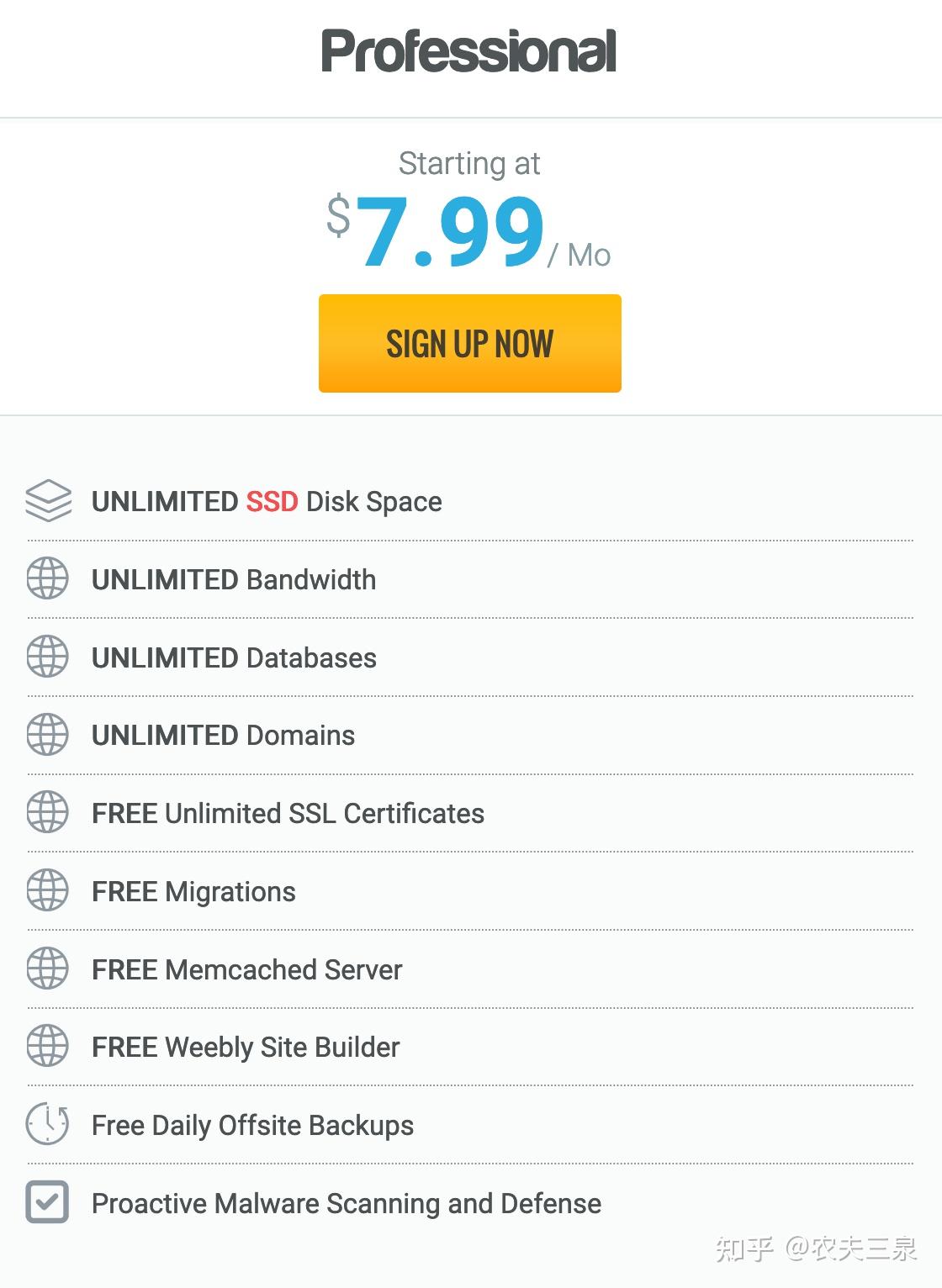Select the UNLIMITED SSD Disk Space text

[267, 502]
